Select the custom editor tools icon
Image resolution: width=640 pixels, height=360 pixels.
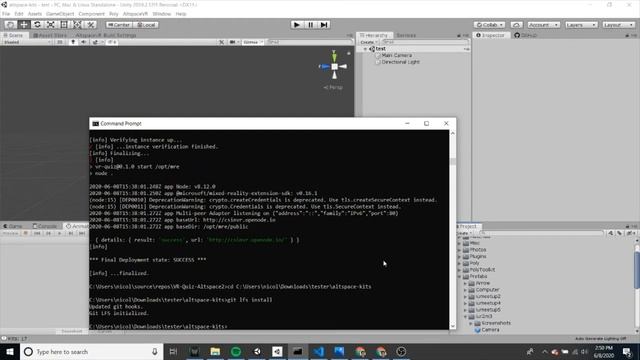point(91,25)
